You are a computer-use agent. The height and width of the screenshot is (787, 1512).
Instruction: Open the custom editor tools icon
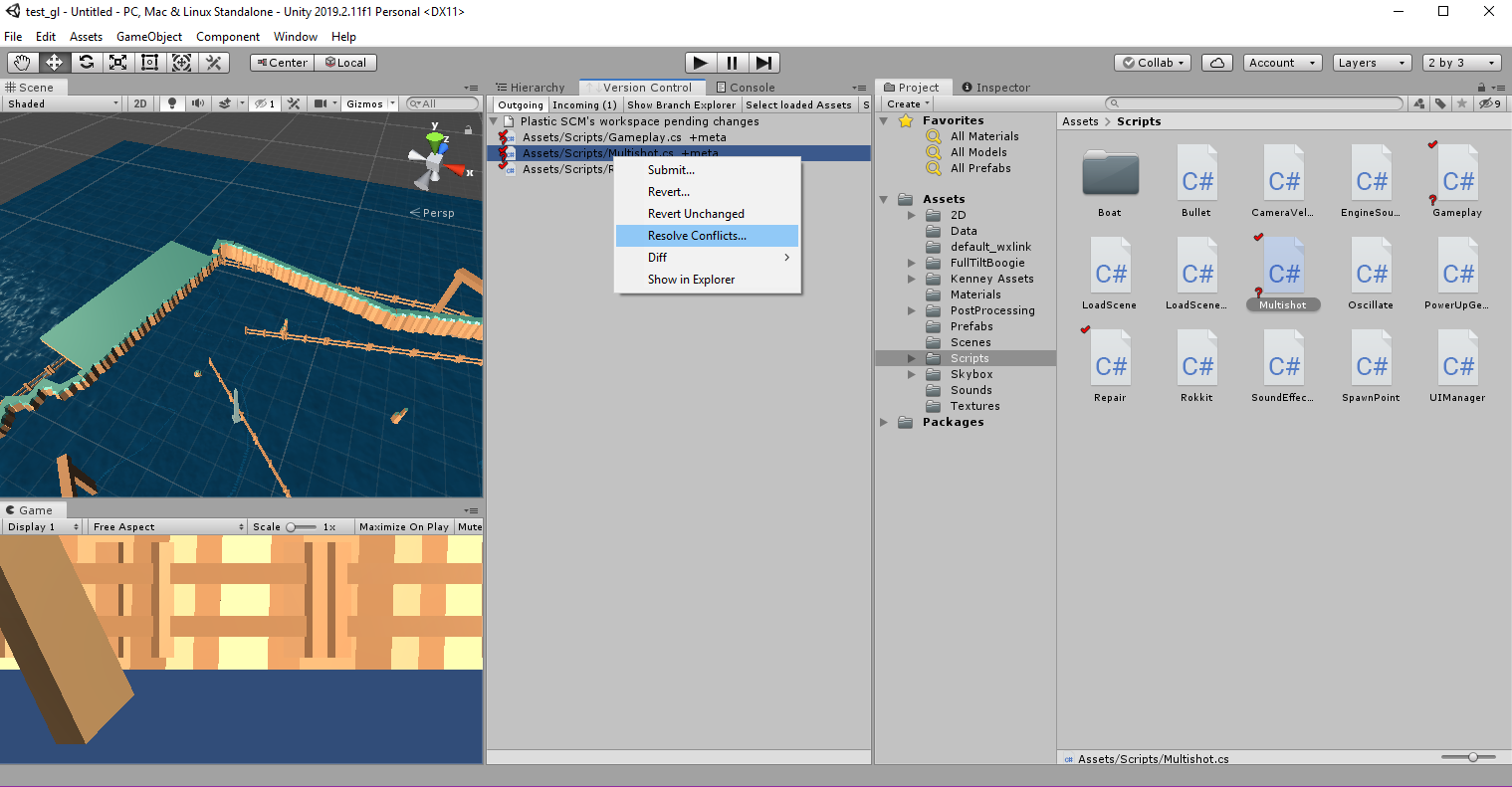point(213,62)
